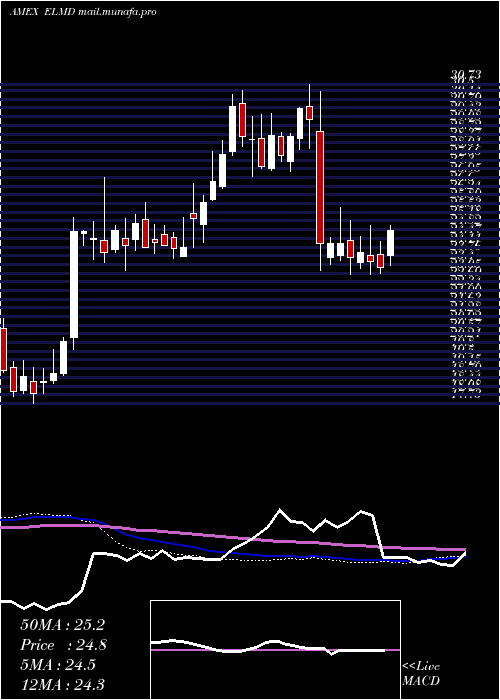Click the <<Live MACD label
The width and height of the screenshot is (500, 700).
point(421,674)
